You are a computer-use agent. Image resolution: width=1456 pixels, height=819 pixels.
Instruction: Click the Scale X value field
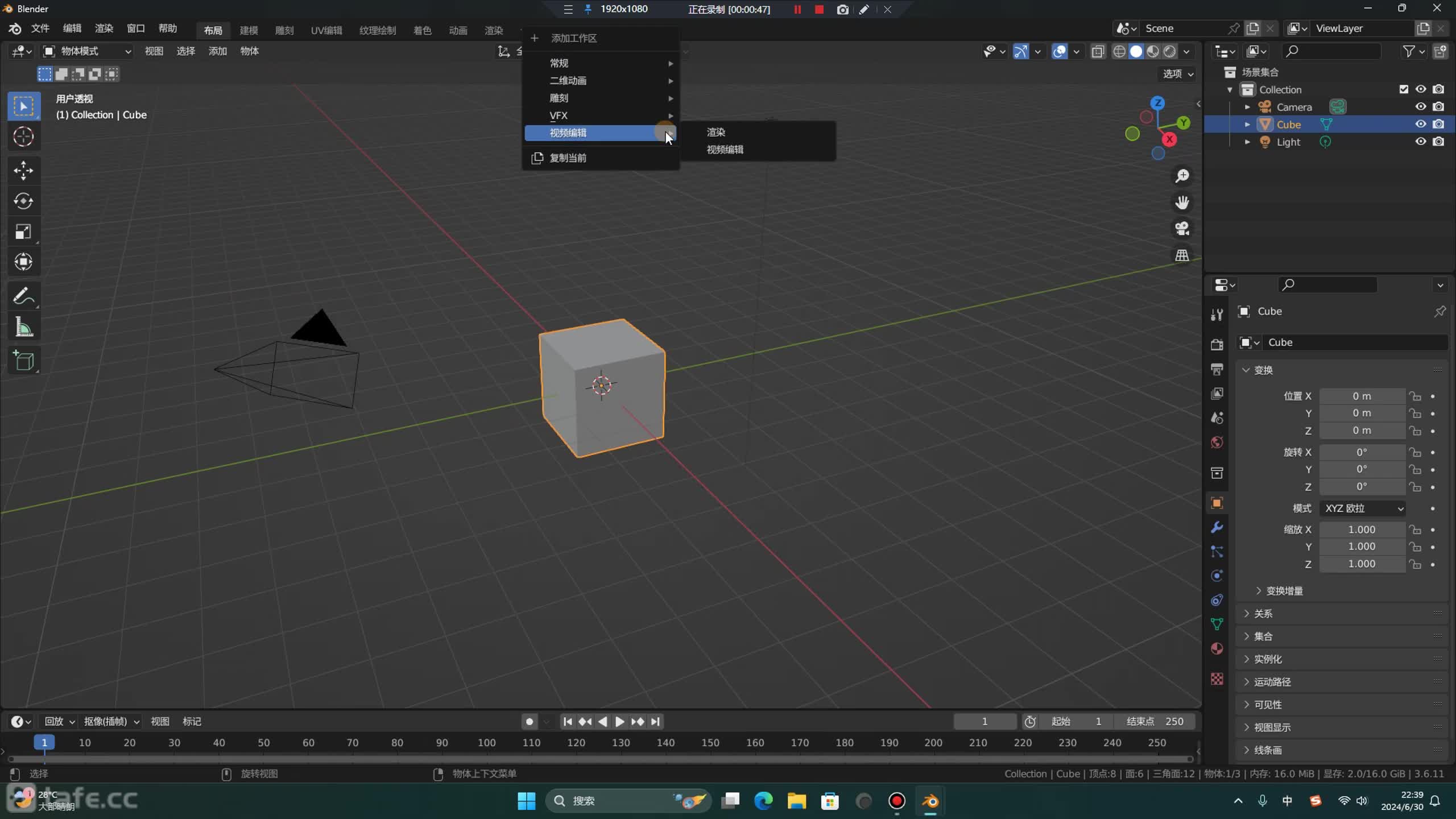coord(1362,530)
